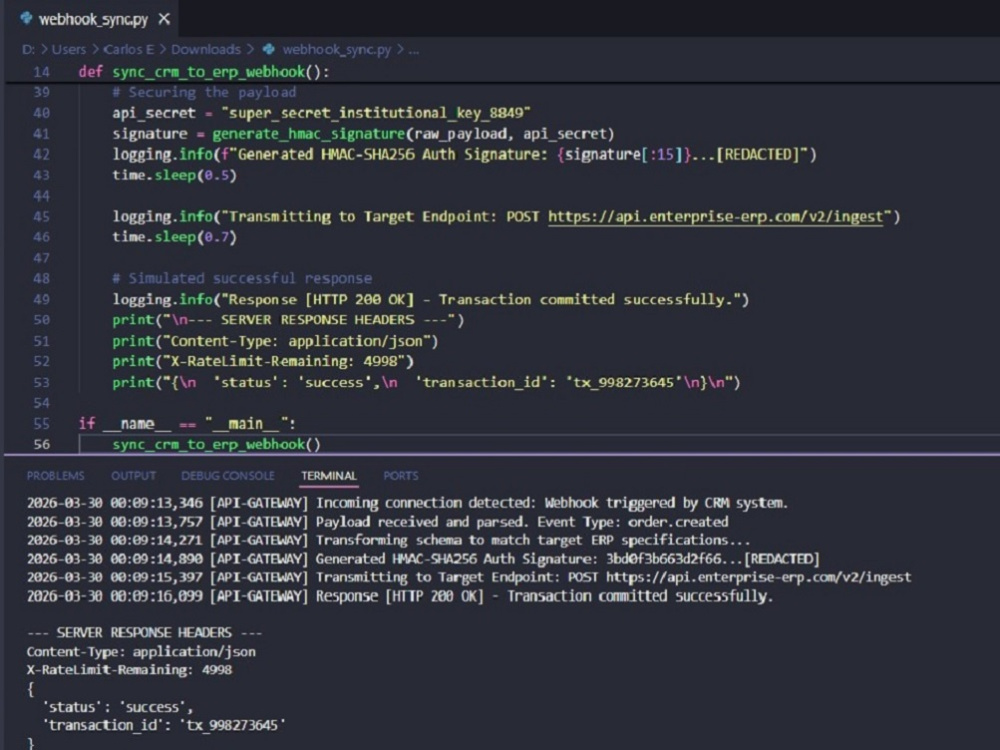
Task: Click line number 14 in the gutter
Action: point(41,72)
